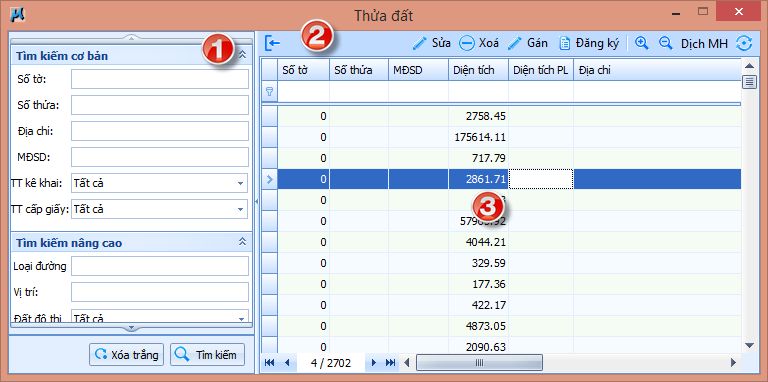Click the refresh icon beside Dịch MH
This screenshot has height=382, width=768.
pyautogui.click(x=744, y=44)
